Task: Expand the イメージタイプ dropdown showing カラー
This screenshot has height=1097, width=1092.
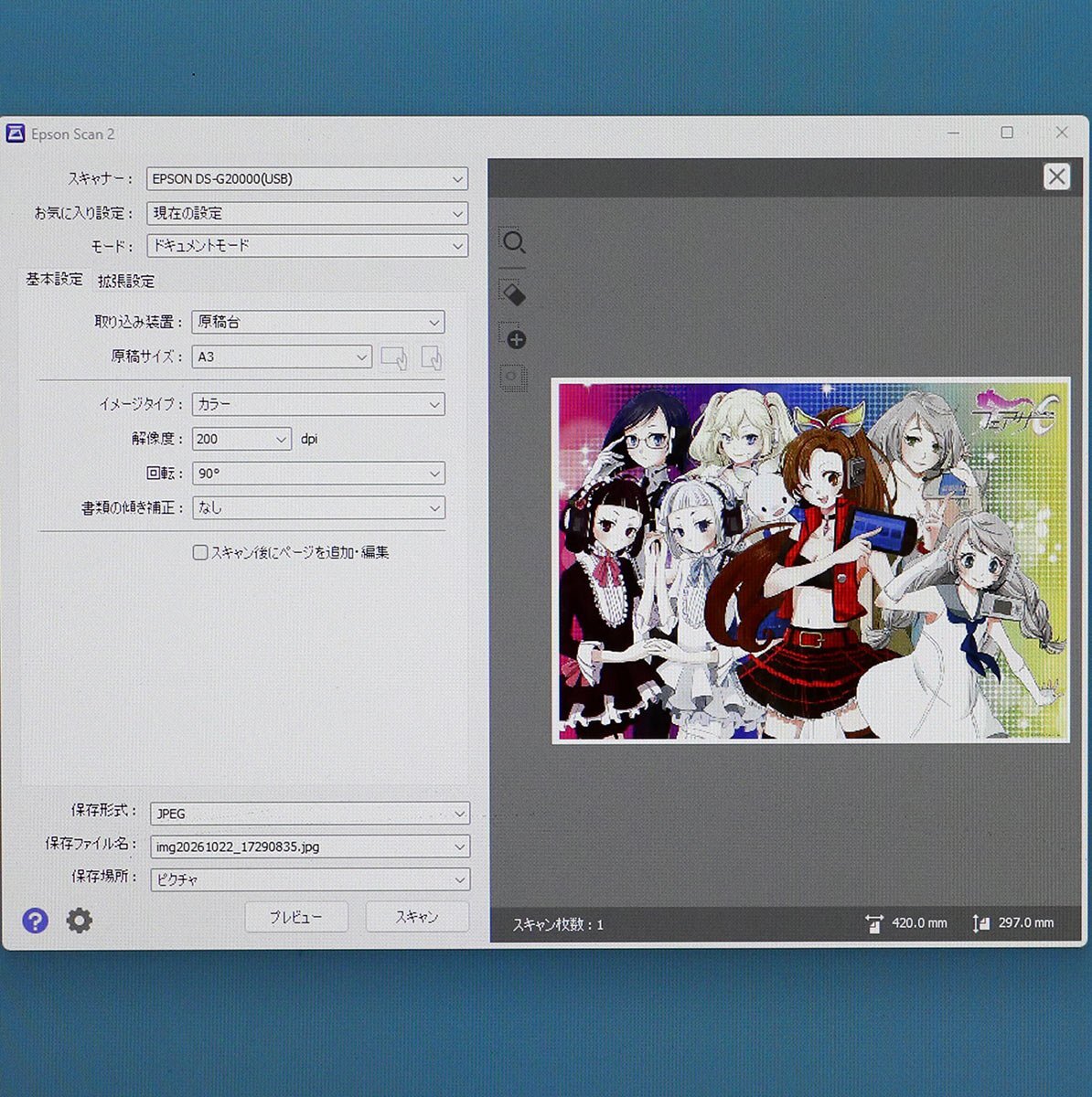Action: point(318,404)
